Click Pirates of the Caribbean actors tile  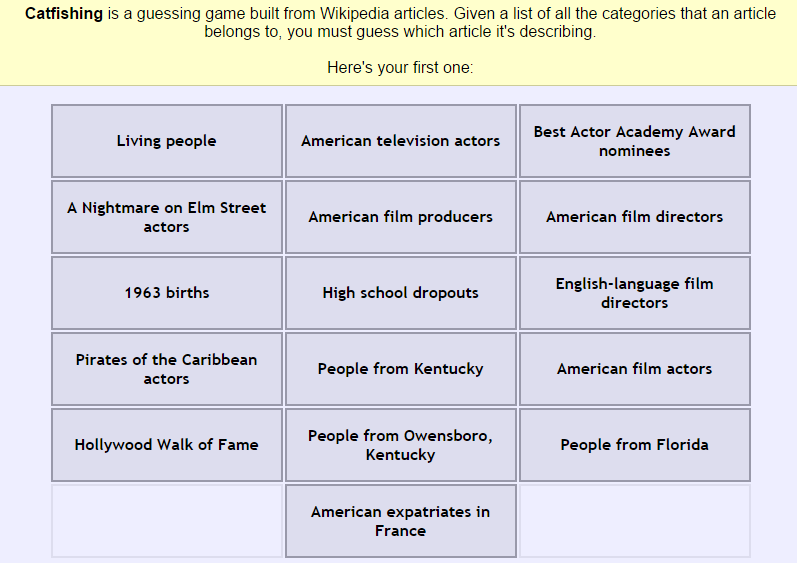(166, 369)
